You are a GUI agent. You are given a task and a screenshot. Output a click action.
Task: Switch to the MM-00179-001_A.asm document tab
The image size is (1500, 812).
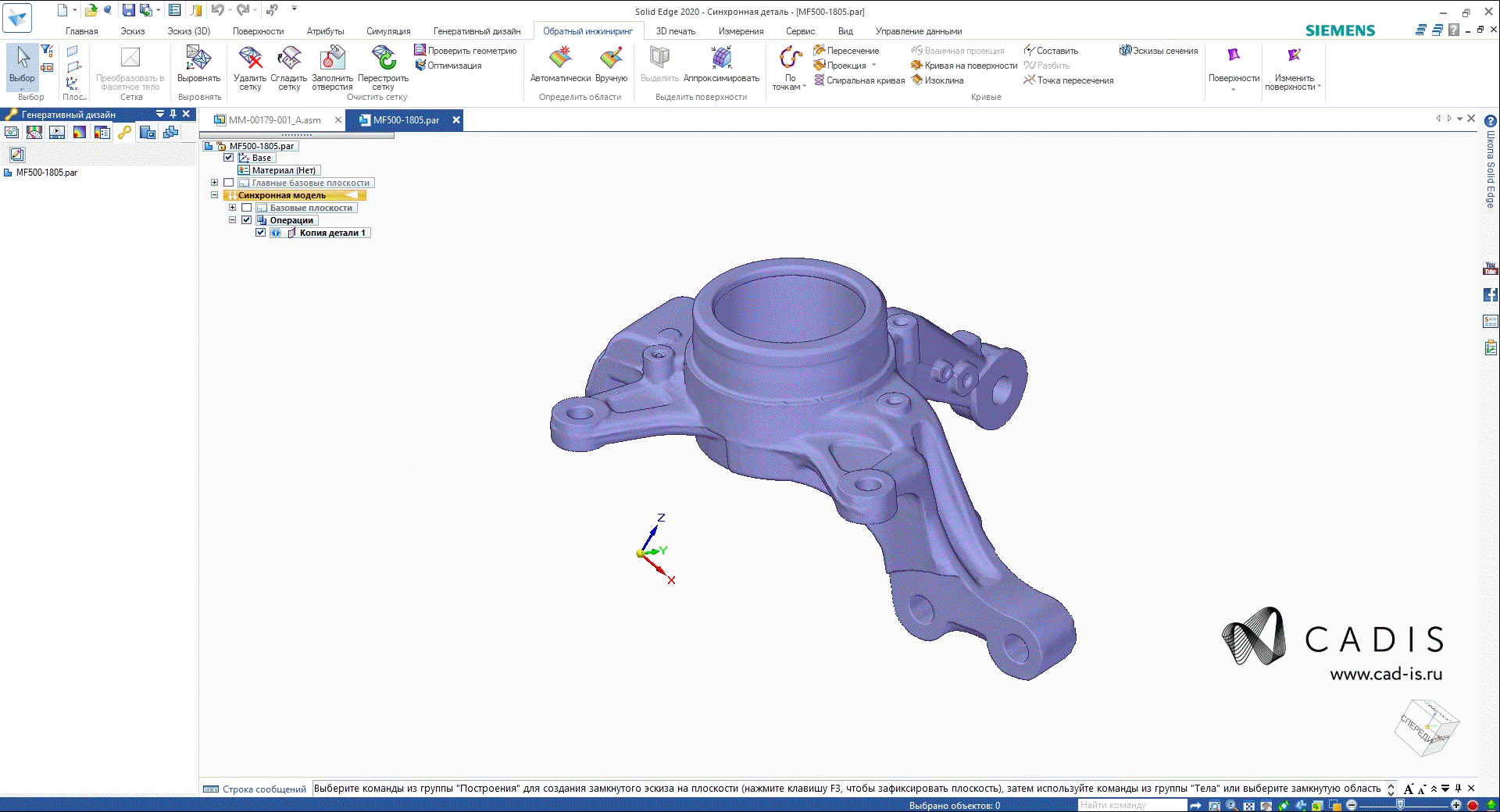pyautogui.click(x=274, y=120)
